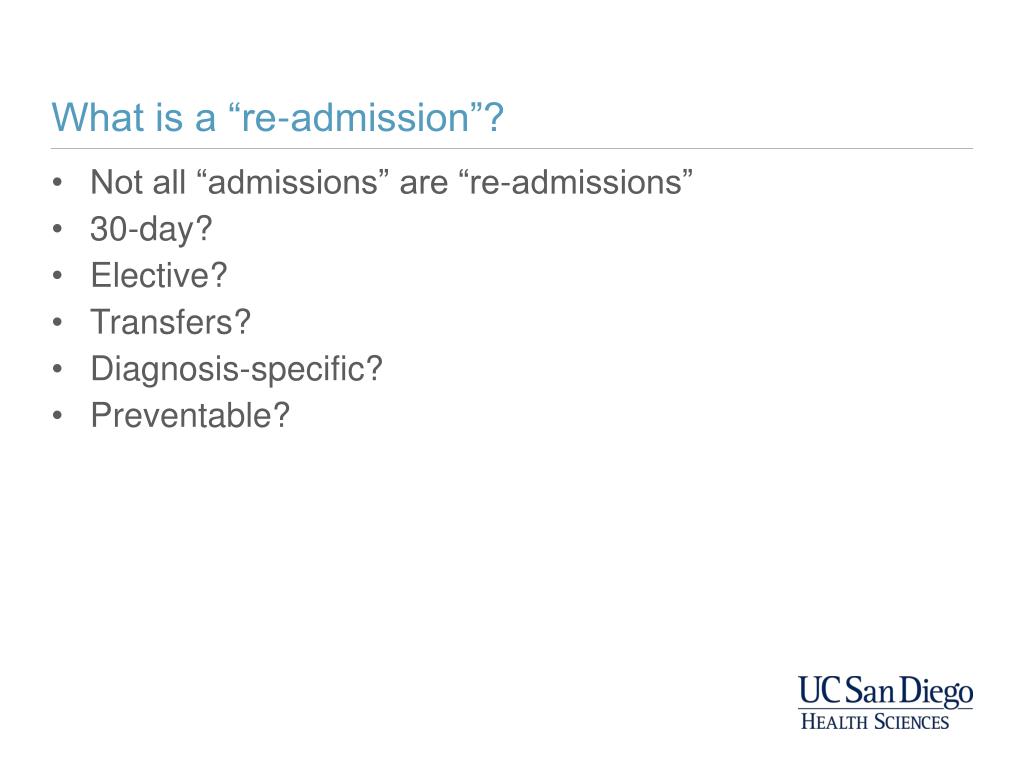Click the word "San Diego" in logo
This screenshot has height=768, width=1024.
coord(909,692)
